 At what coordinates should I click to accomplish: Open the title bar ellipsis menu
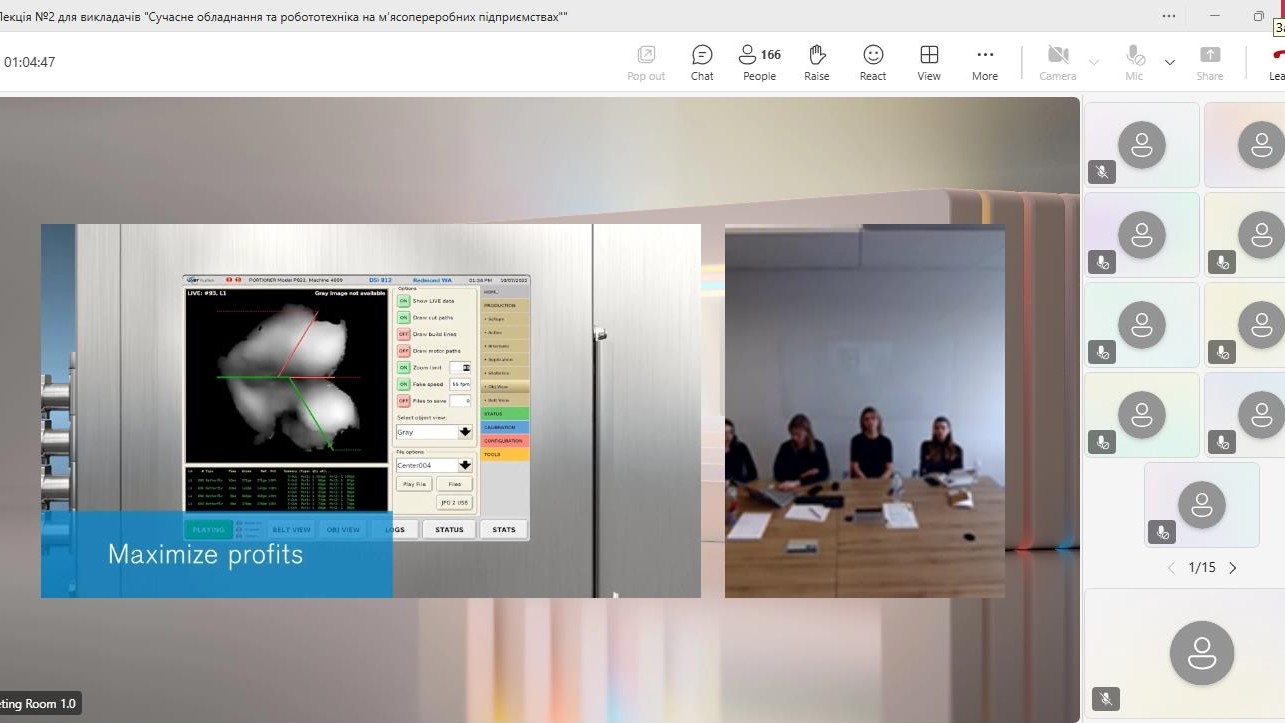pyautogui.click(x=1169, y=16)
